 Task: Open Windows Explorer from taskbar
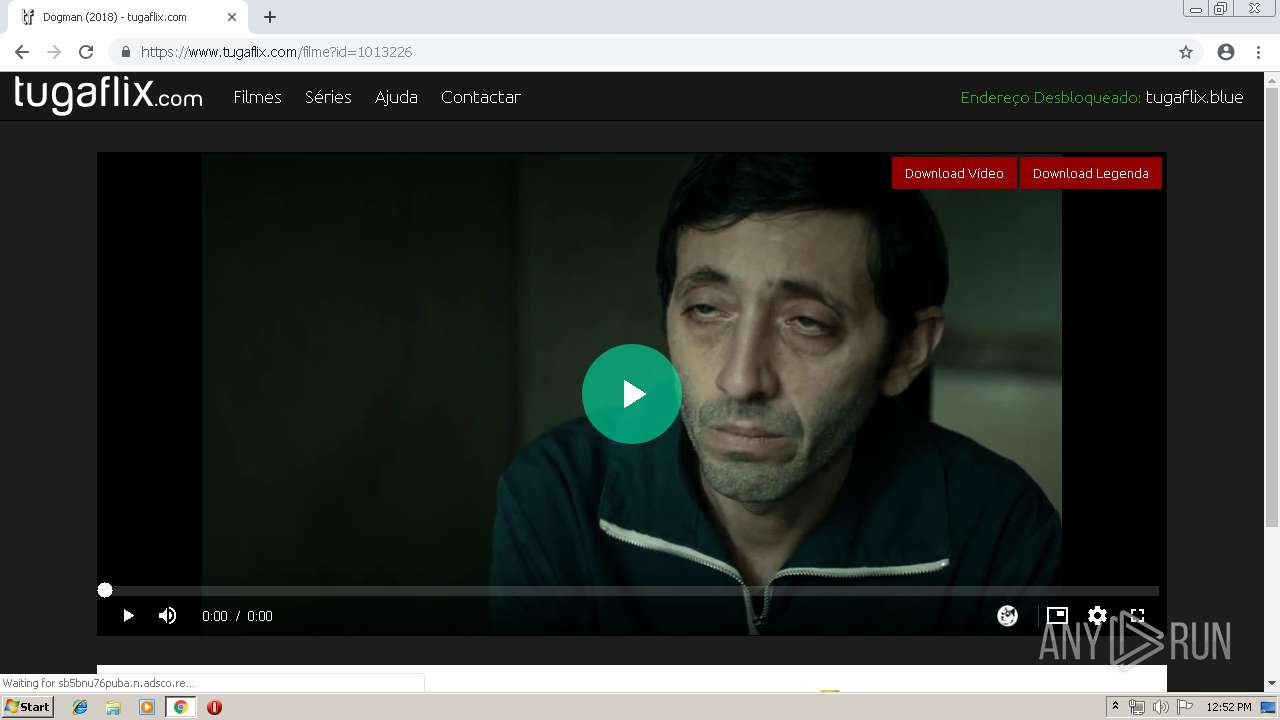(113, 707)
